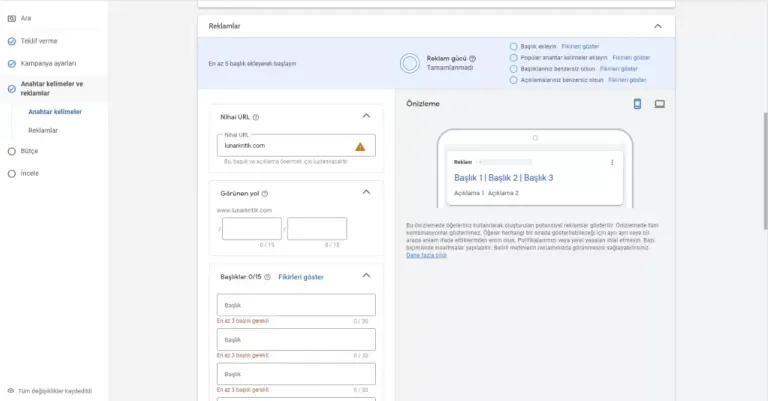Collapse the Görünen yol card
The width and height of the screenshot is (768, 401).
point(366,192)
